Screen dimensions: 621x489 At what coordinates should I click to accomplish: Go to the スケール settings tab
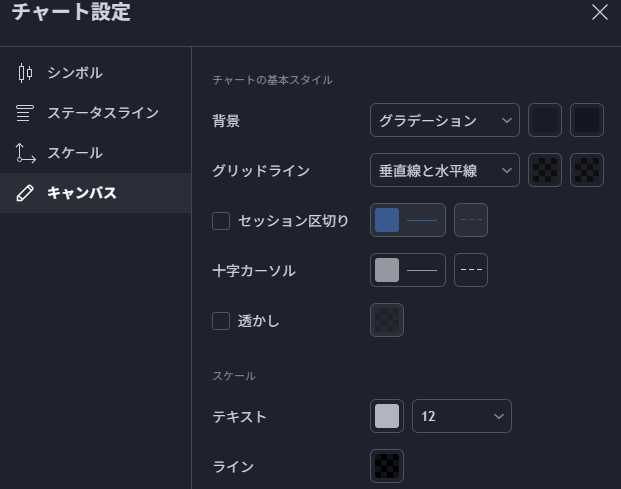(75, 153)
